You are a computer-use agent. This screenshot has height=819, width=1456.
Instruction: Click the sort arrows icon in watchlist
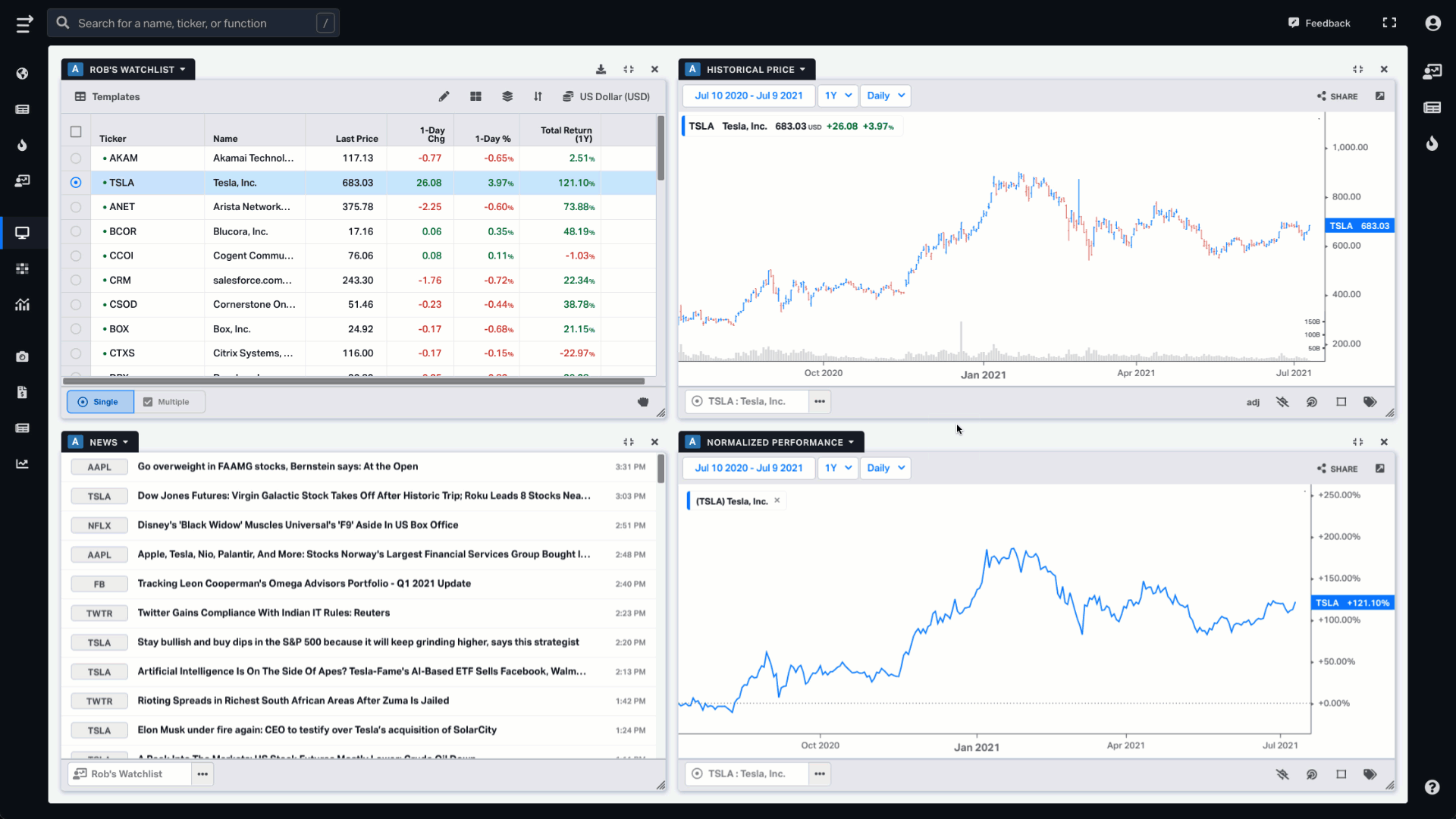pos(538,96)
